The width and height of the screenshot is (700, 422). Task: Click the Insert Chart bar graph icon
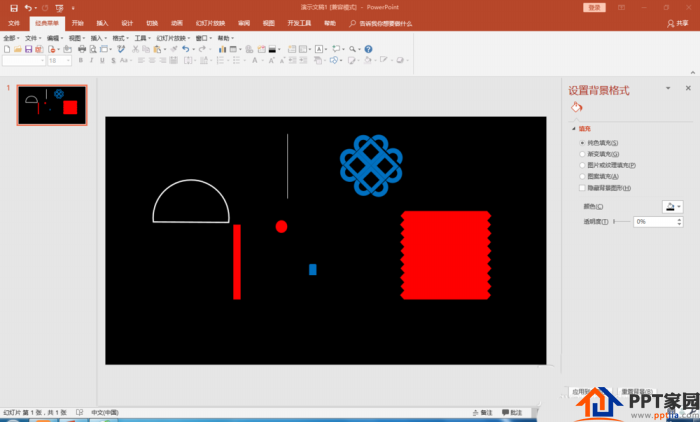(x=222, y=49)
